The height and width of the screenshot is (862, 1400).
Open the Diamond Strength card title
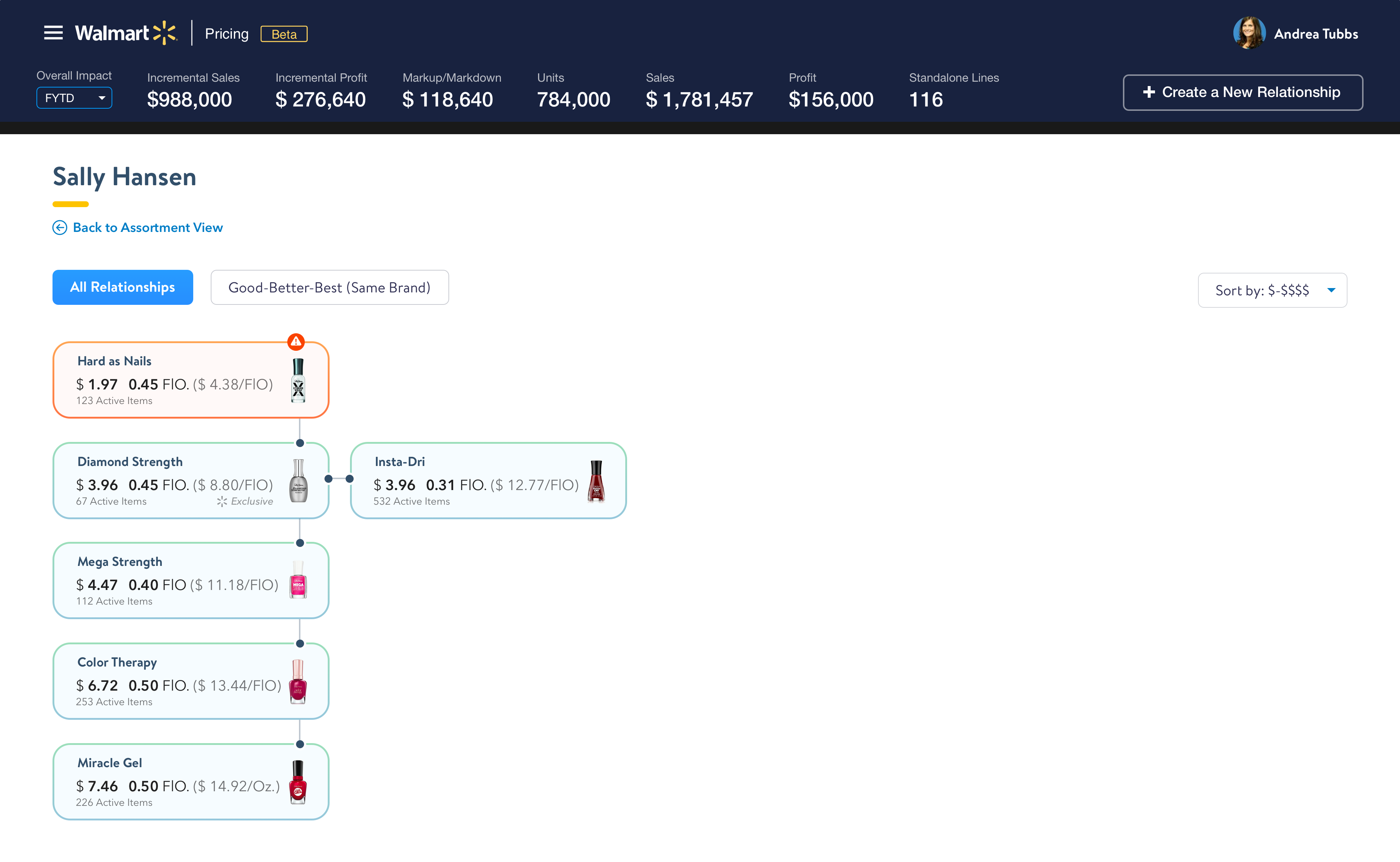[x=130, y=461]
